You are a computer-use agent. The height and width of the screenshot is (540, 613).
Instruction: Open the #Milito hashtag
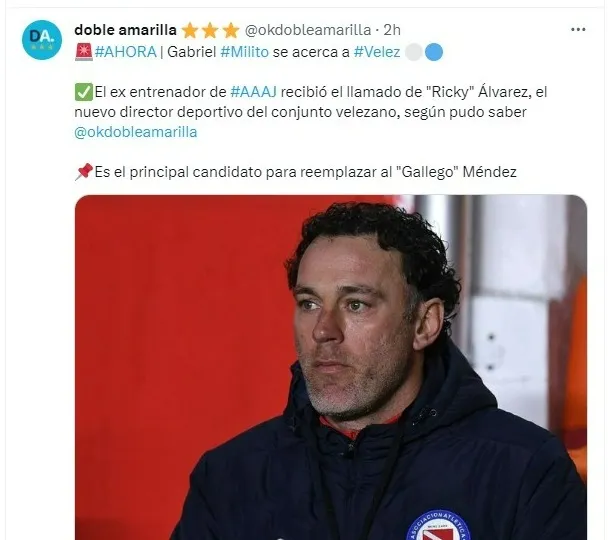click(x=245, y=52)
